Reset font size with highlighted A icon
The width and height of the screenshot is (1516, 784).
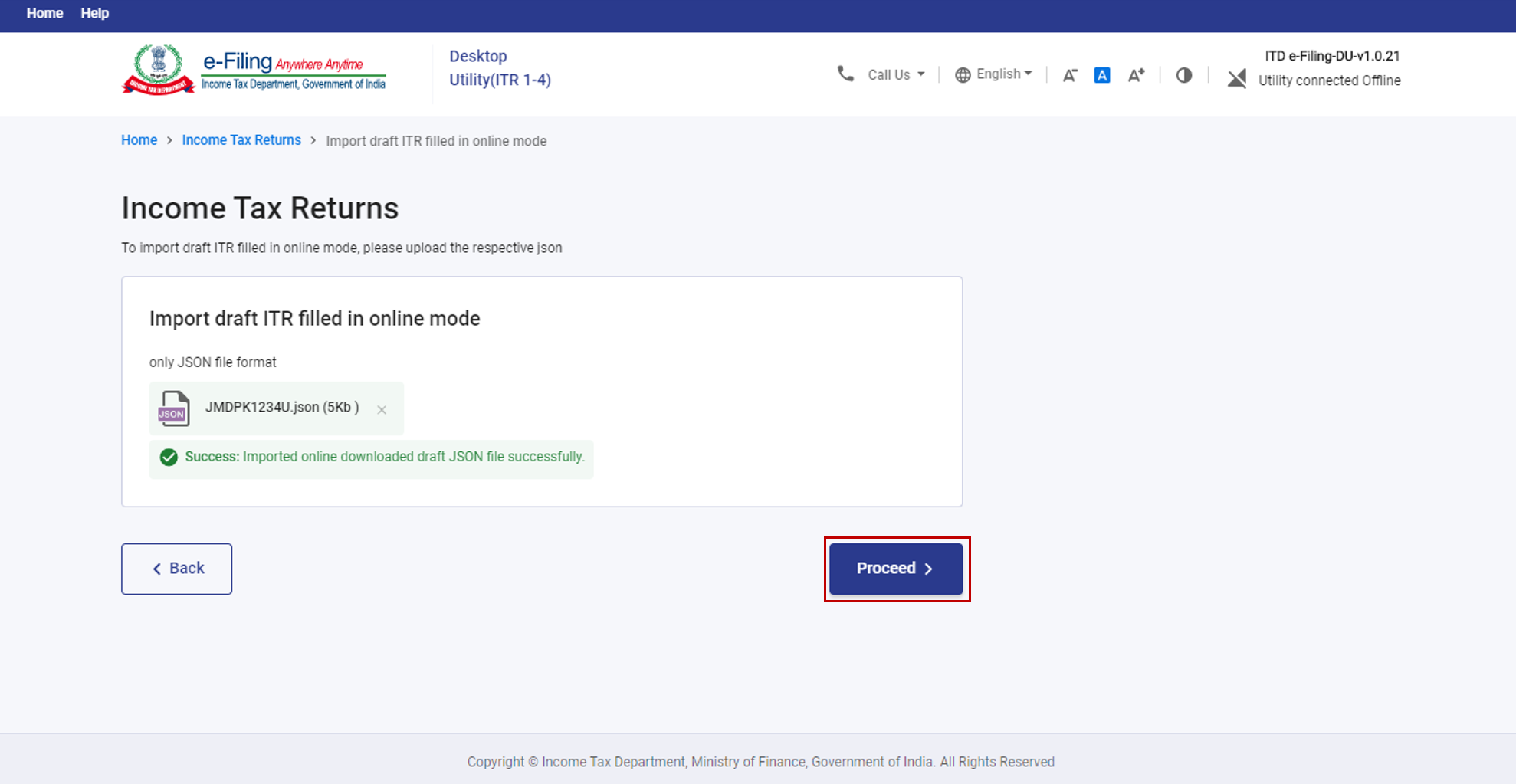tap(1102, 75)
